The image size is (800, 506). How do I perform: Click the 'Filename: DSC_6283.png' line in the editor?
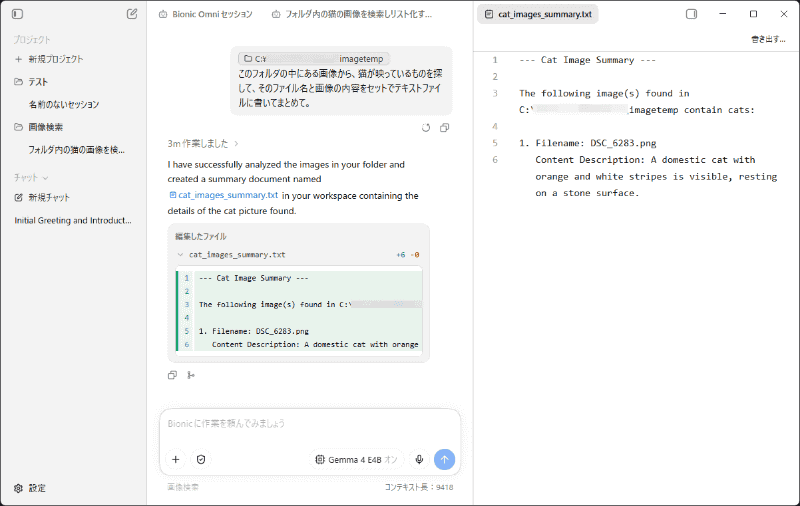click(x=588, y=143)
